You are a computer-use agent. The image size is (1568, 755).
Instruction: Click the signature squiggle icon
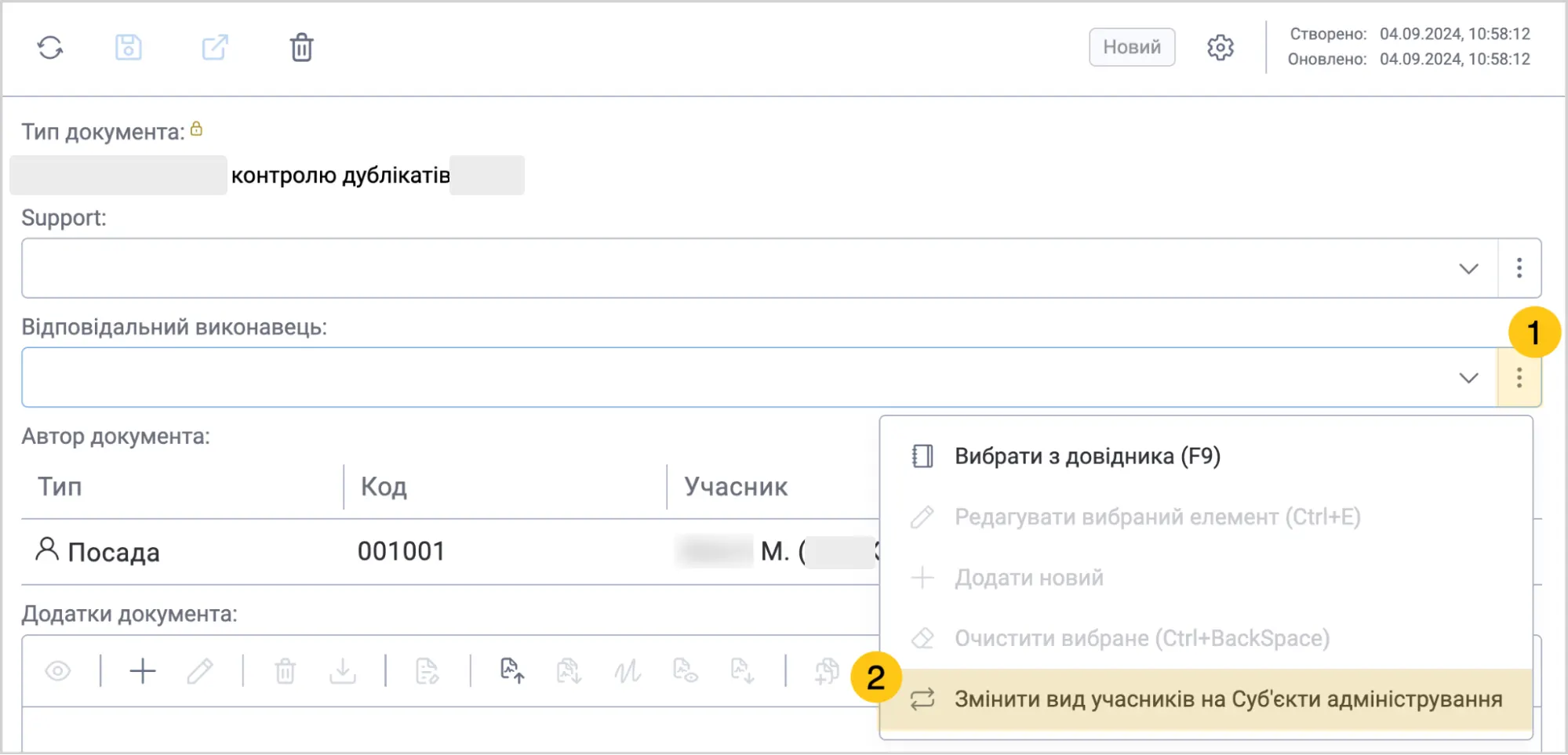pos(628,671)
